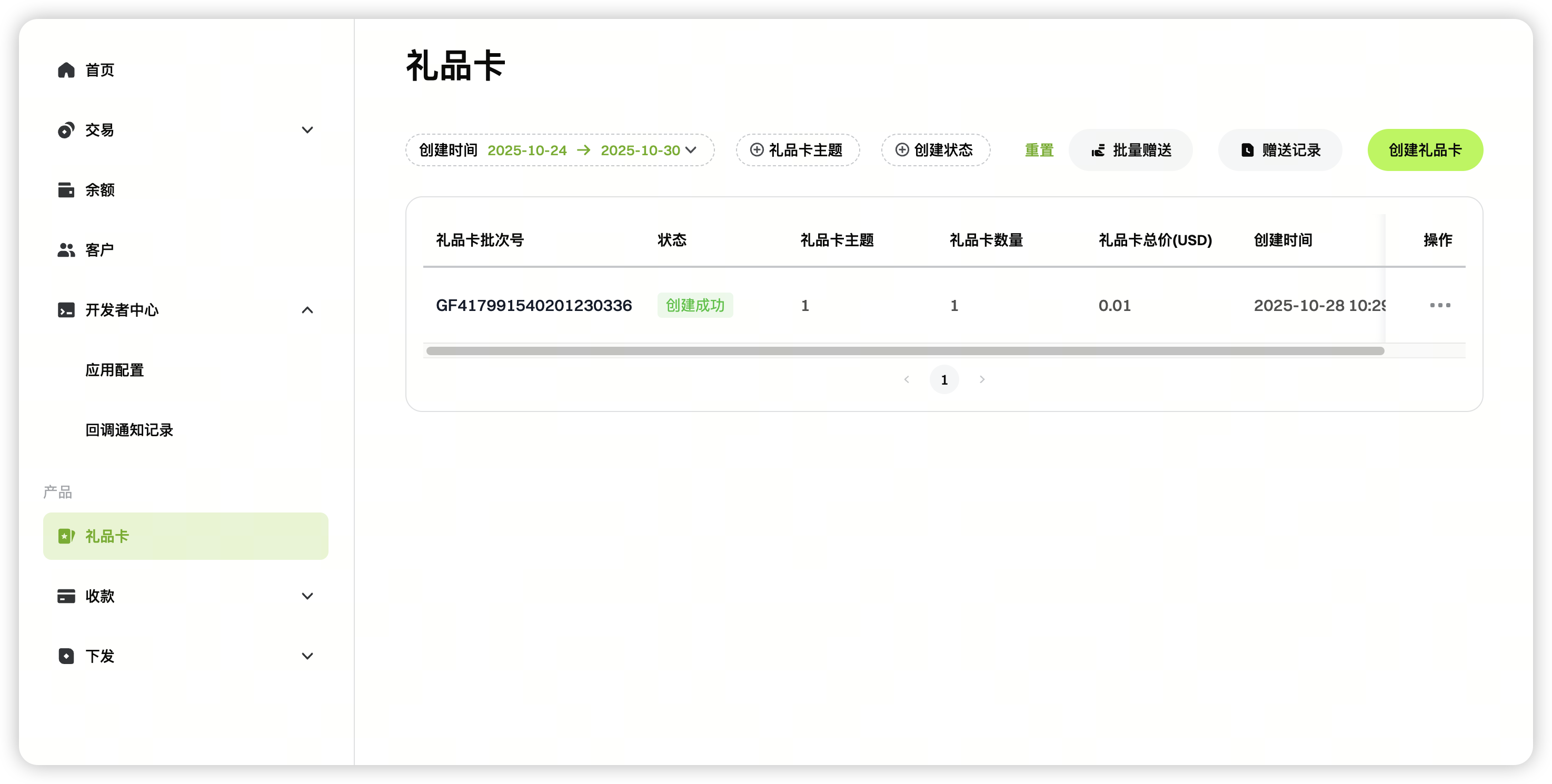Click the green 创建礼品卡 button
Image resolution: width=1552 pixels, height=784 pixels.
(1425, 150)
